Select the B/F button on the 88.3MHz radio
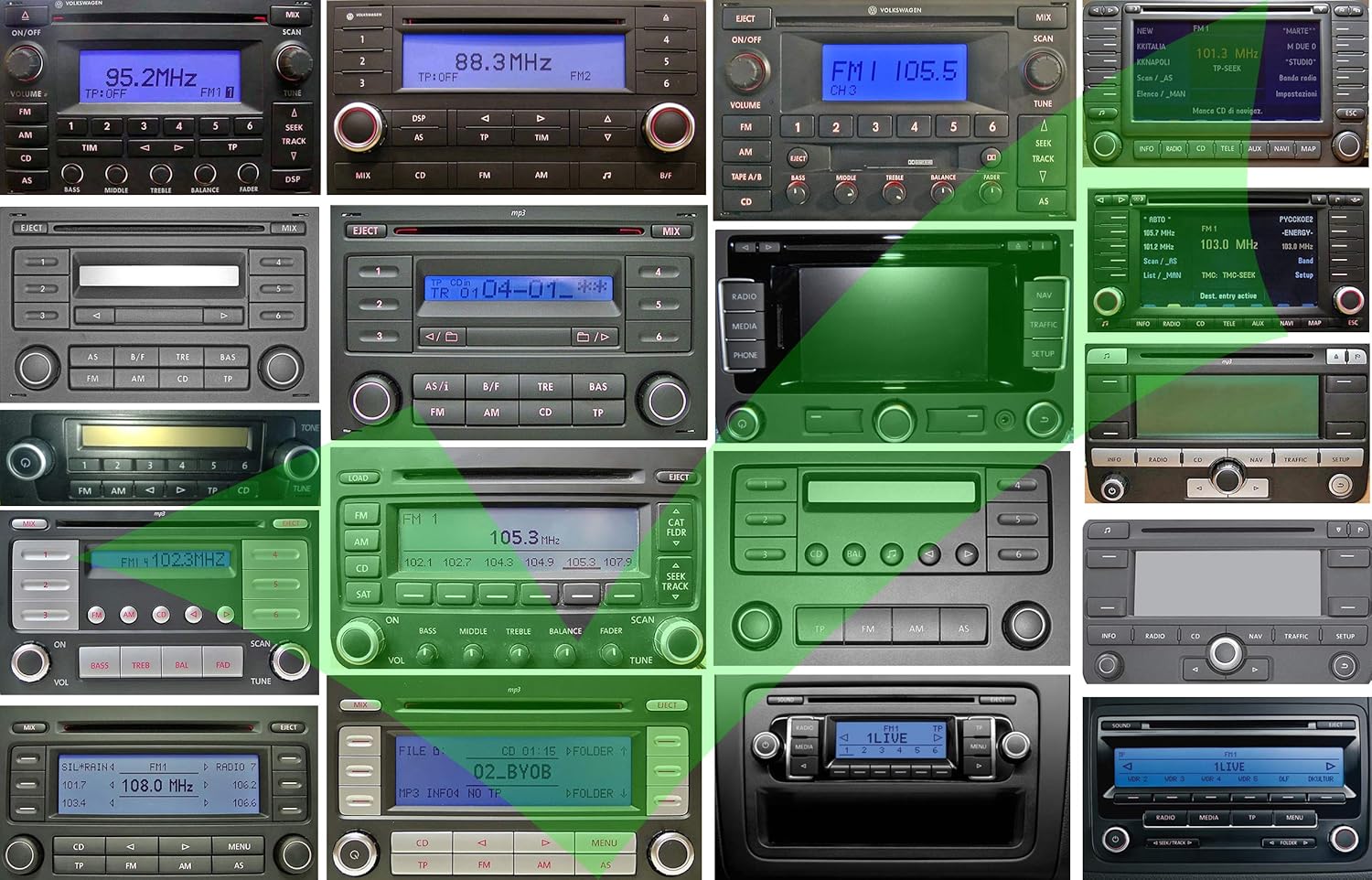The image size is (1372, 880). click(x=666, y=175)
